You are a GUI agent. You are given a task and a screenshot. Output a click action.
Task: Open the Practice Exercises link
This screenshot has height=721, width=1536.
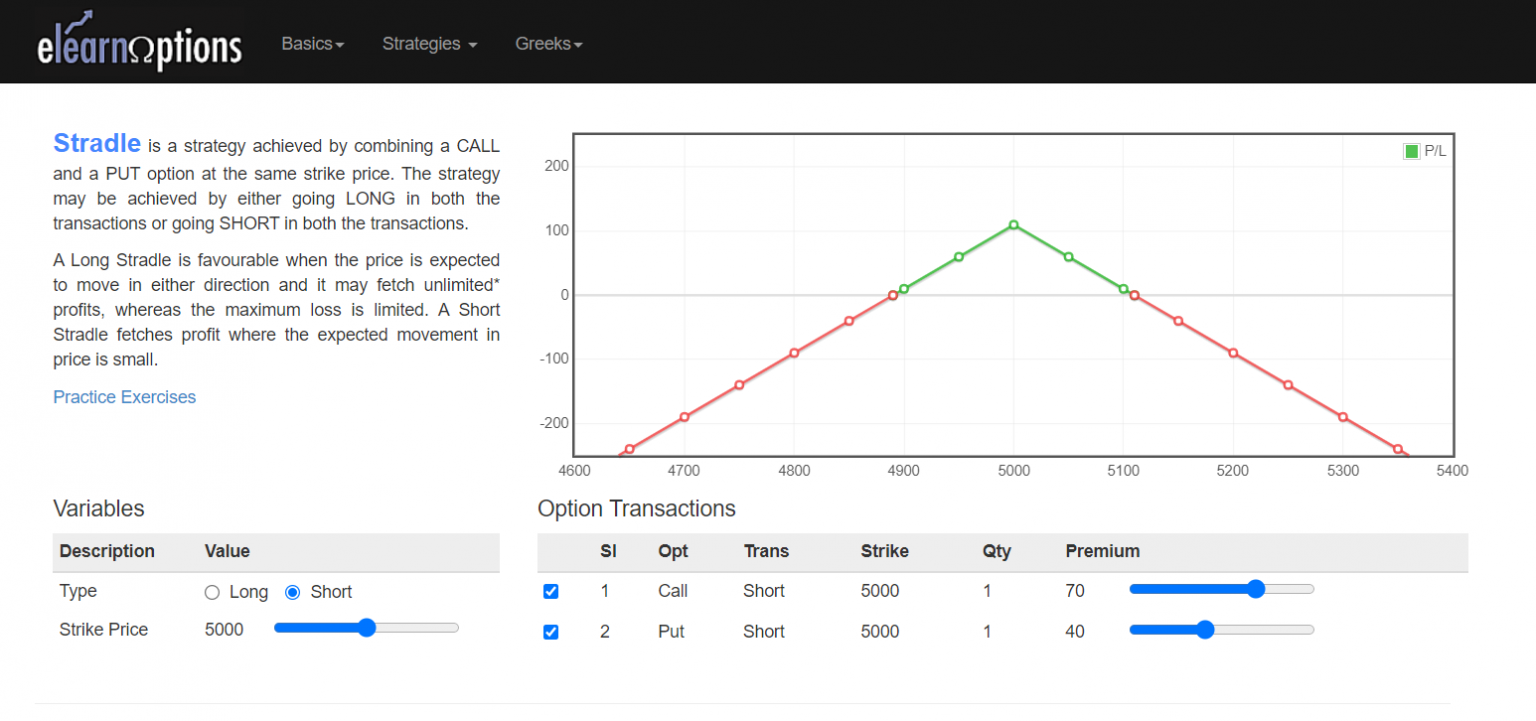click(x=124, y=397)
